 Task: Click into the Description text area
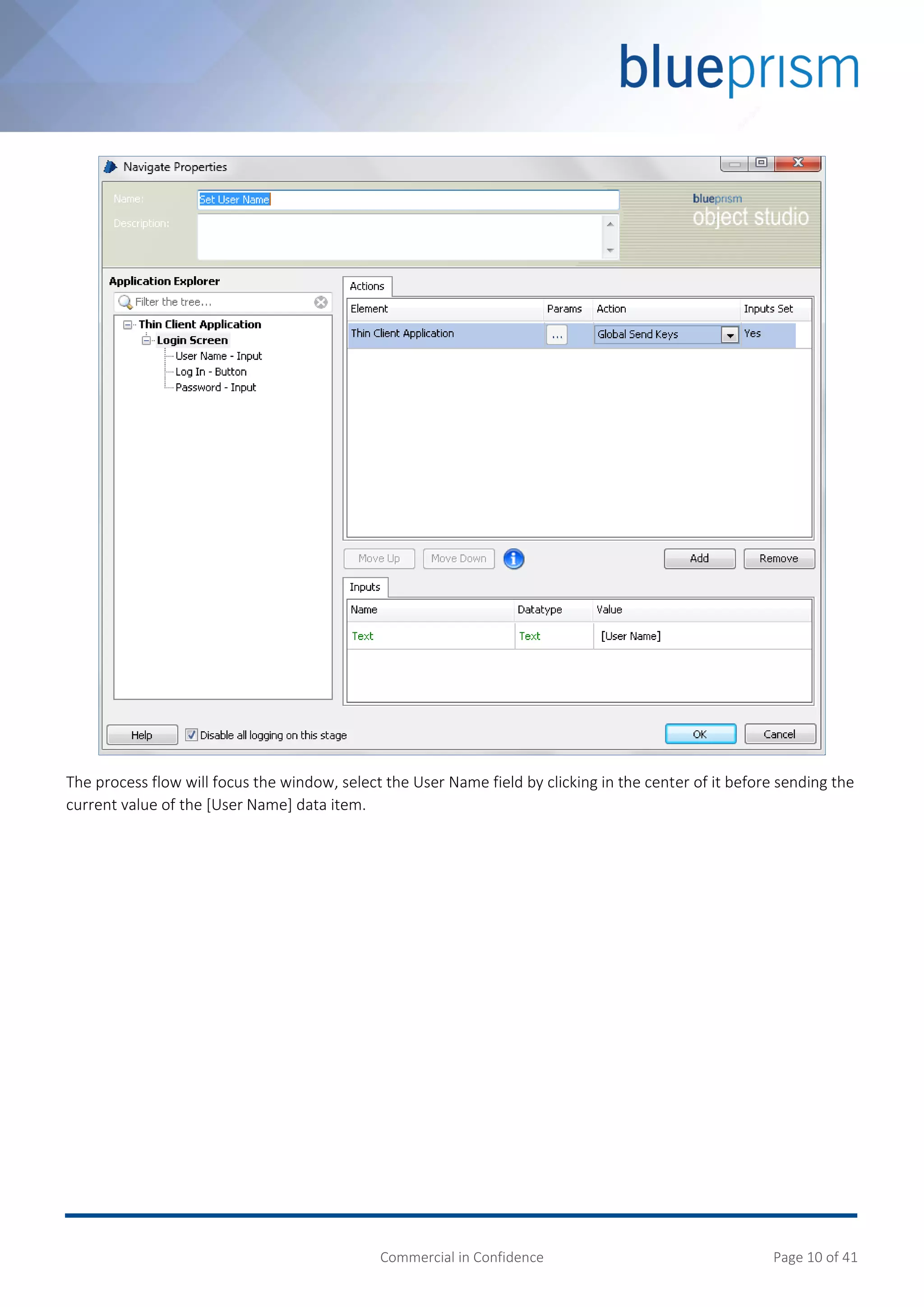point(400,237)
